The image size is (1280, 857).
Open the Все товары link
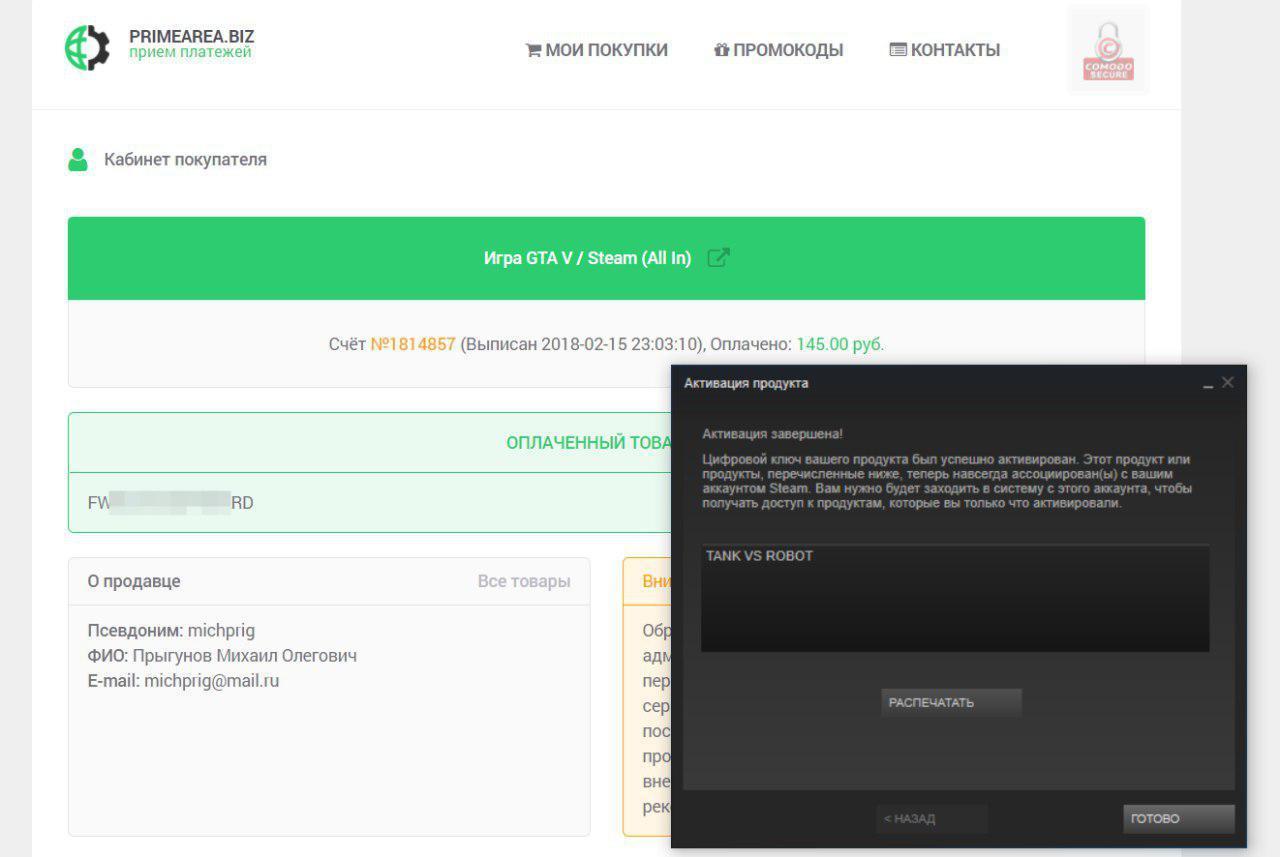[x=524, y=581]
